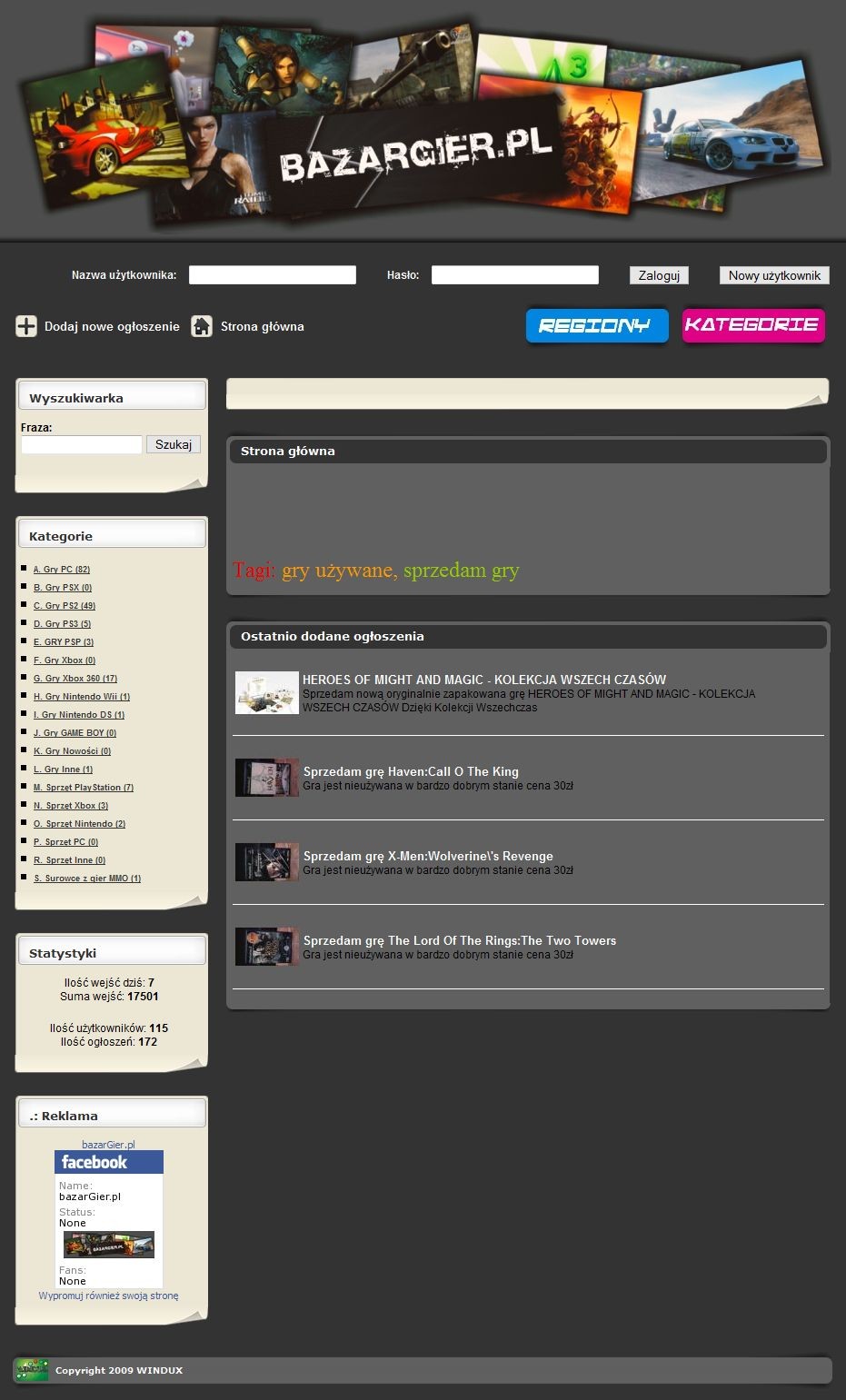This screenshot has width=846, height=1400.
Task: Open the Haven: Call of the King thumbnail
Action: click(x=266, y=778)
